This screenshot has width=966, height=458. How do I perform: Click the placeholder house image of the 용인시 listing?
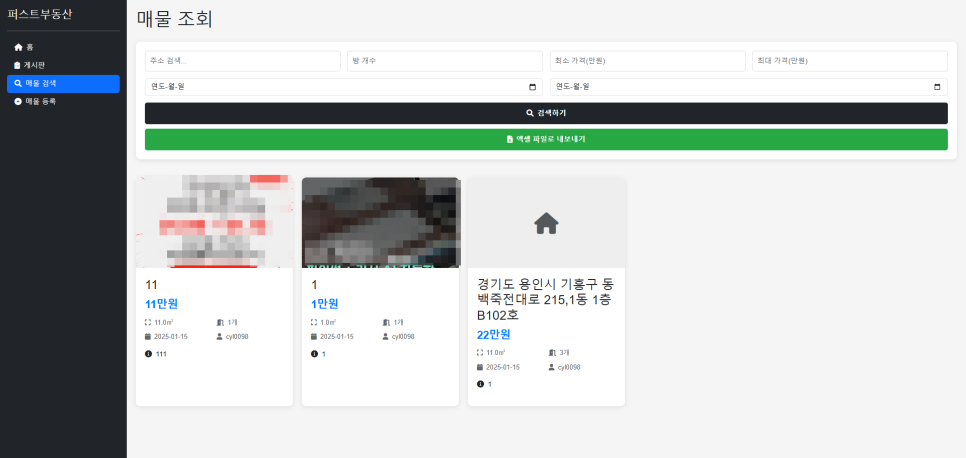[x=546, y=223]
